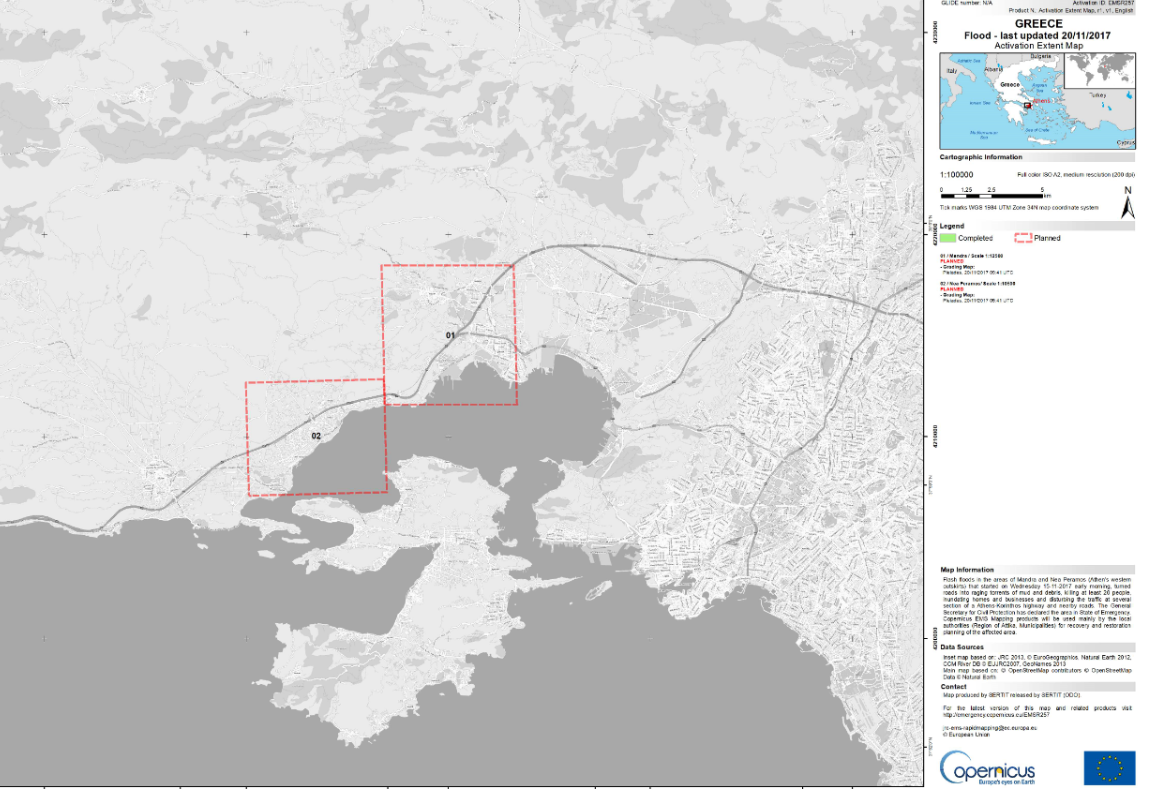
Task: Click the green Completed legend swatch
Action: coord(948,238)
